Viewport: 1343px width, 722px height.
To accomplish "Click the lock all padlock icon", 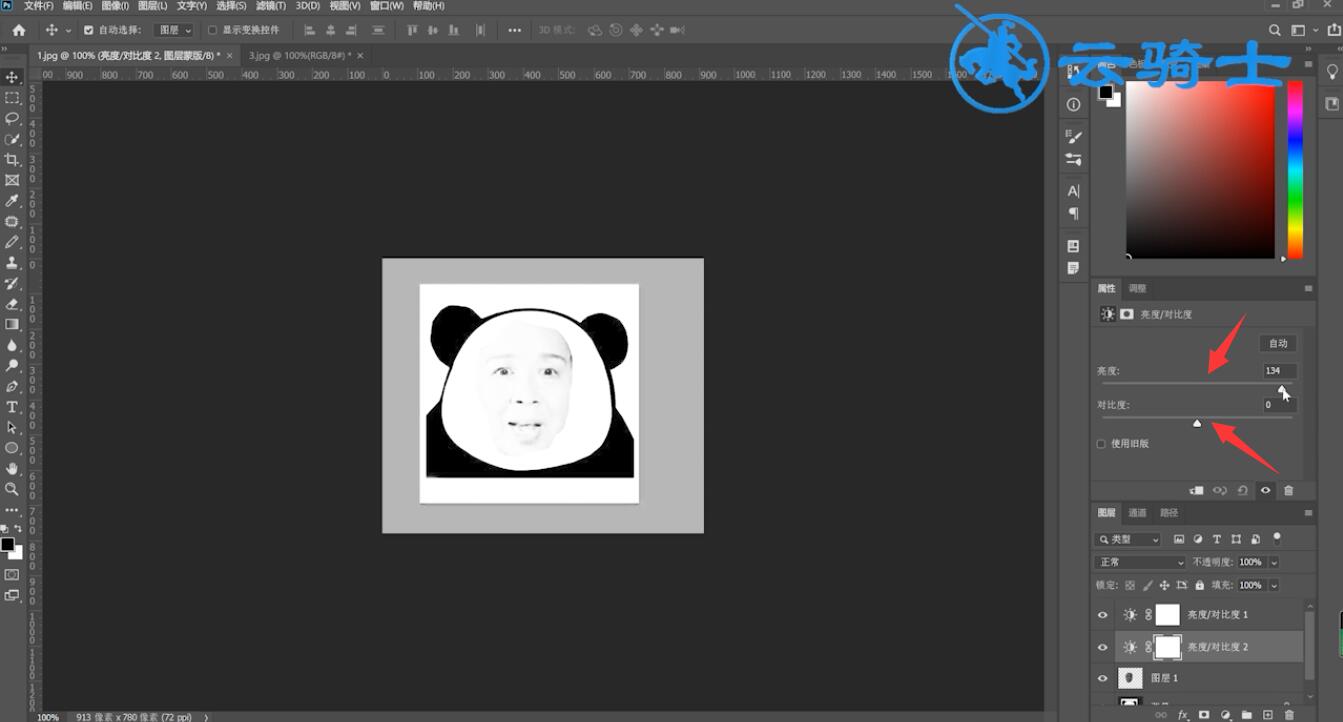I will pos(1199,585).
